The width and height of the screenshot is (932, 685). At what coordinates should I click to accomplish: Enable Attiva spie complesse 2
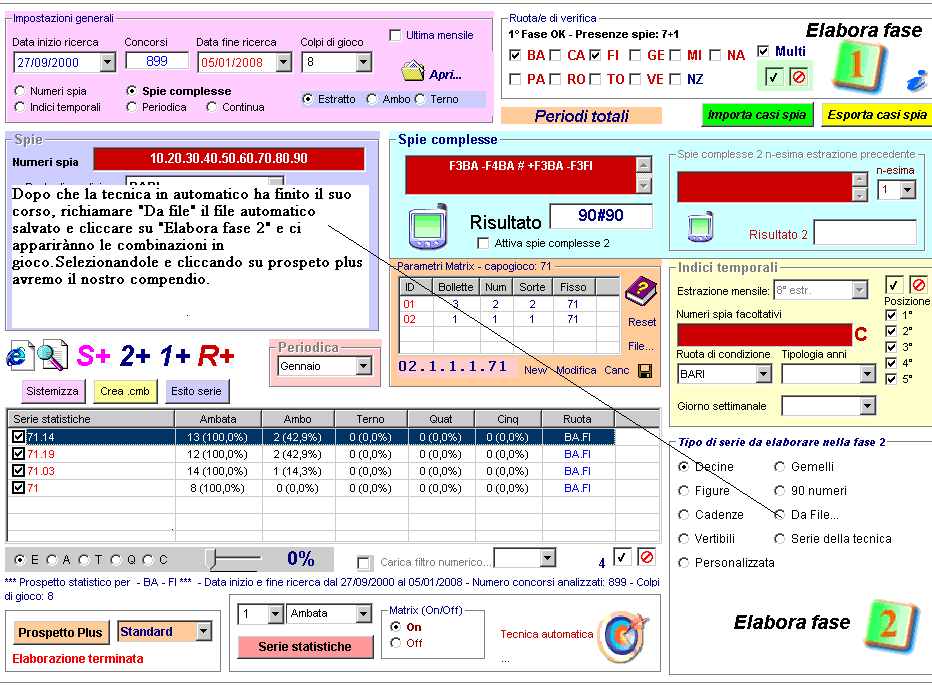pos(483,243)
